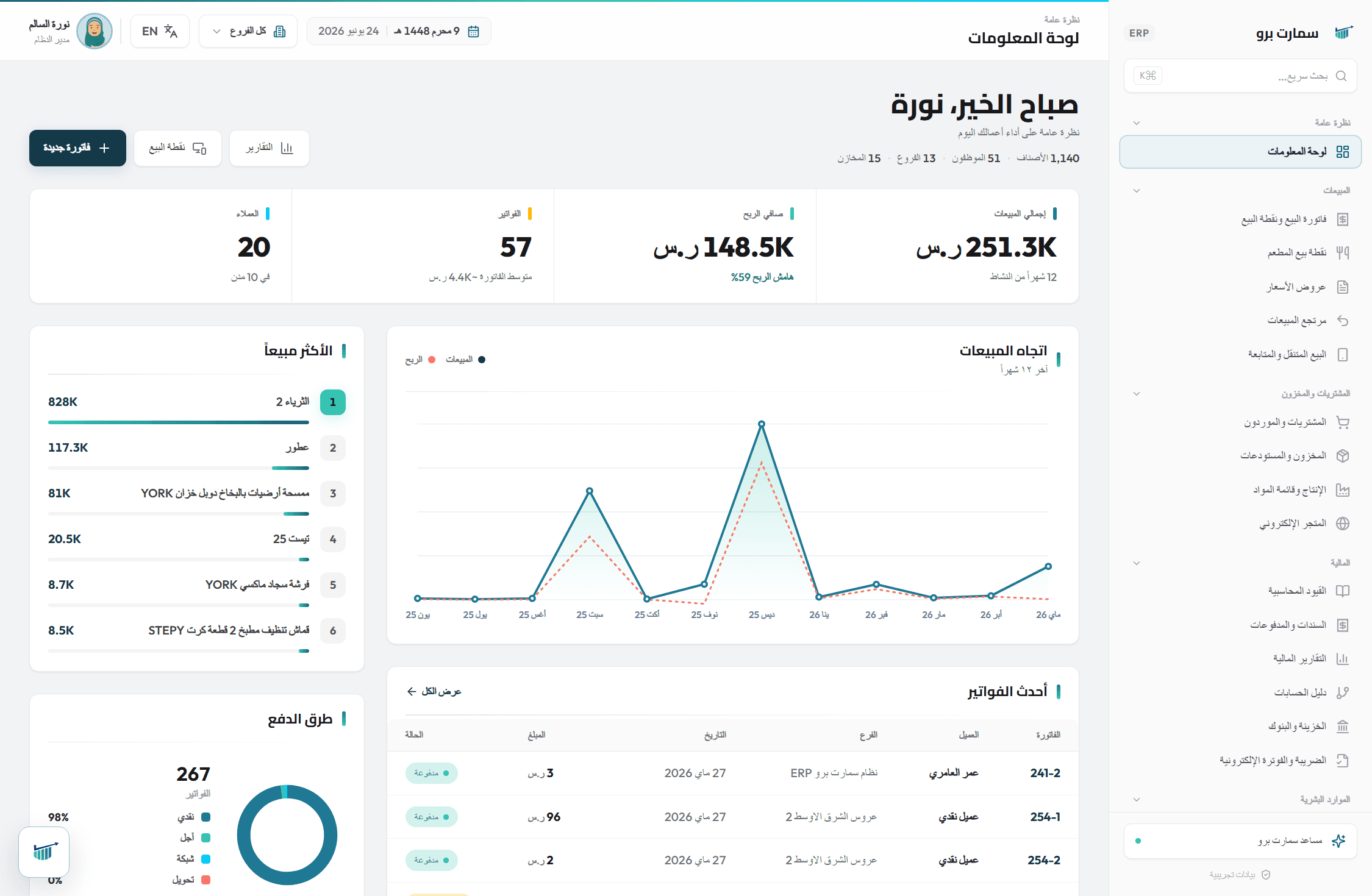Image resolution: width=1372 pixels, height=896 pixels.
Task: Click the payment methods donut chart
Action: 287,835
